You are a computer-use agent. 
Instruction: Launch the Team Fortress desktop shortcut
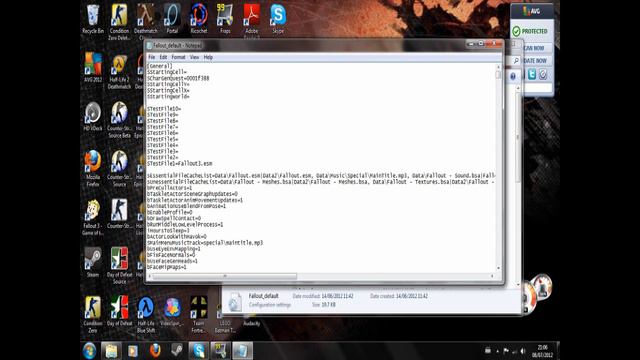199,314
